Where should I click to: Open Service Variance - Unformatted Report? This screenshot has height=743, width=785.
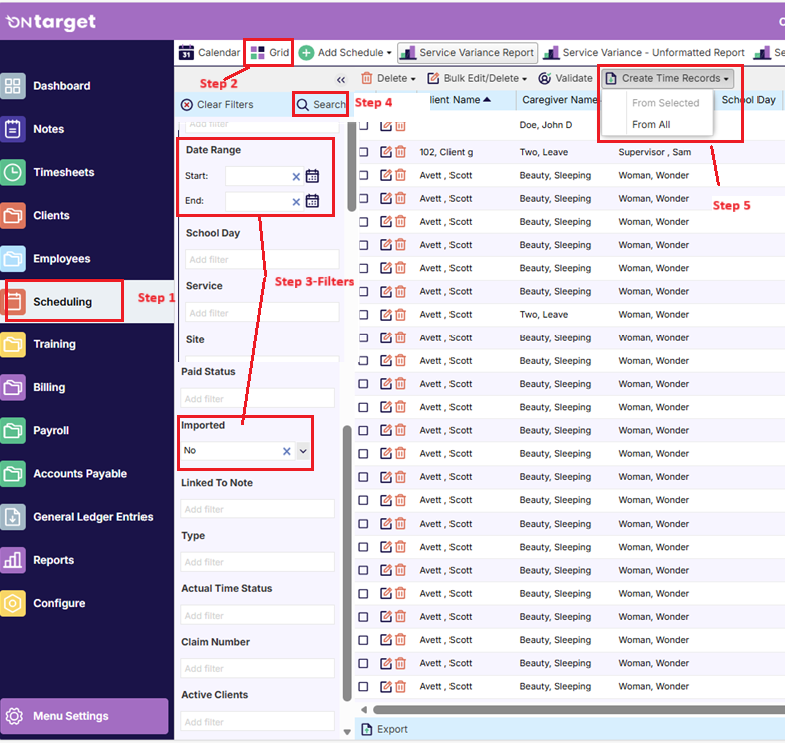[644, 53]
